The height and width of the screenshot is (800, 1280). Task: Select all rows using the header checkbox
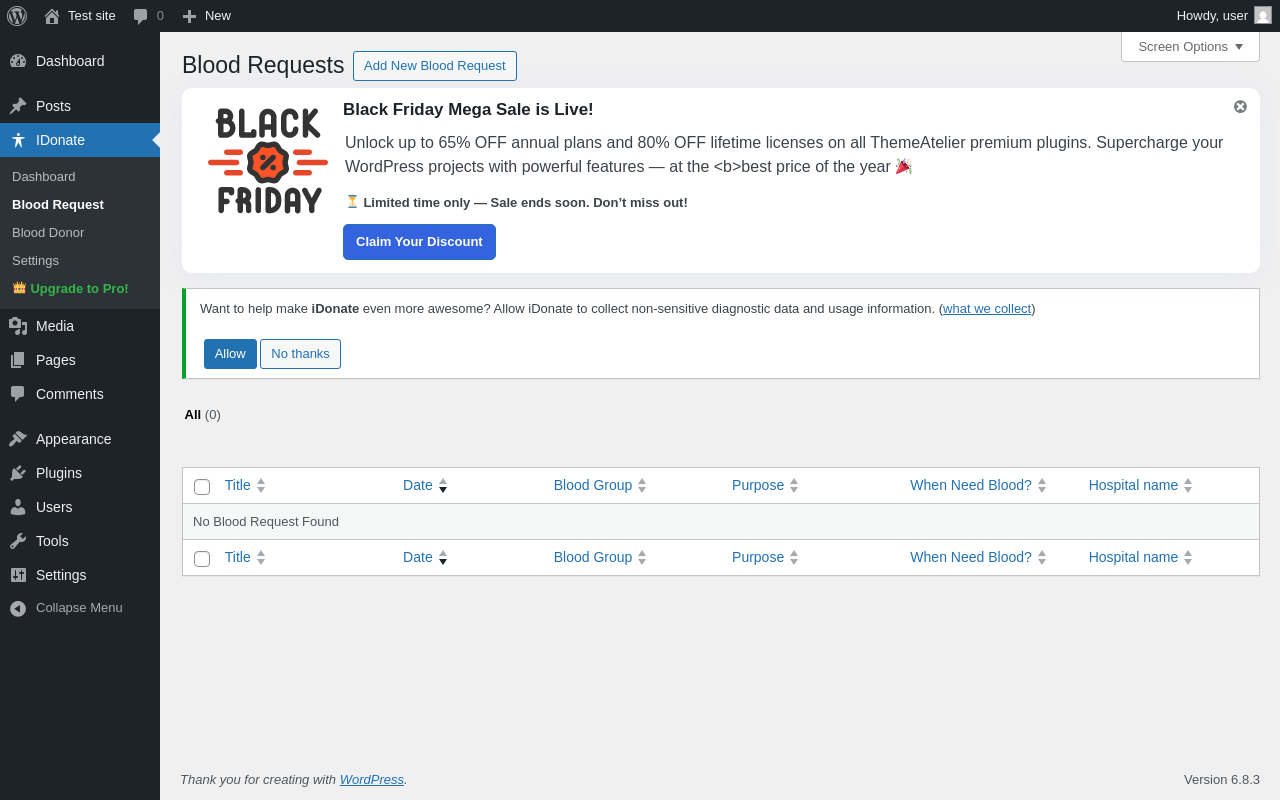pyautogui.click(x=202, y=487)
